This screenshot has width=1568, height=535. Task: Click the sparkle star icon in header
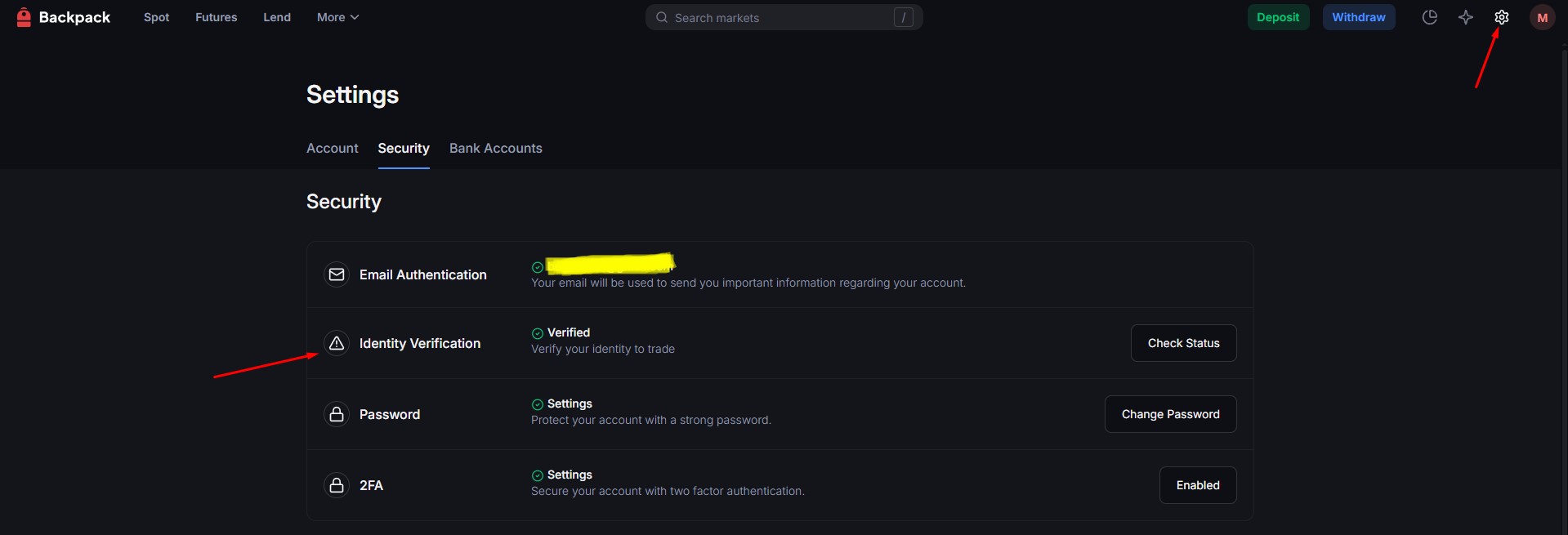point(1465,17)
